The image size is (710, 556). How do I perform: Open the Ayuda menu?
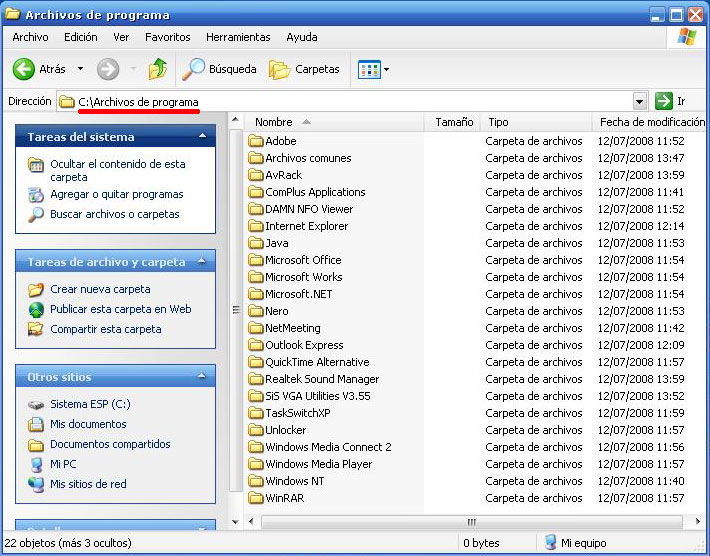tap(302, 37)
